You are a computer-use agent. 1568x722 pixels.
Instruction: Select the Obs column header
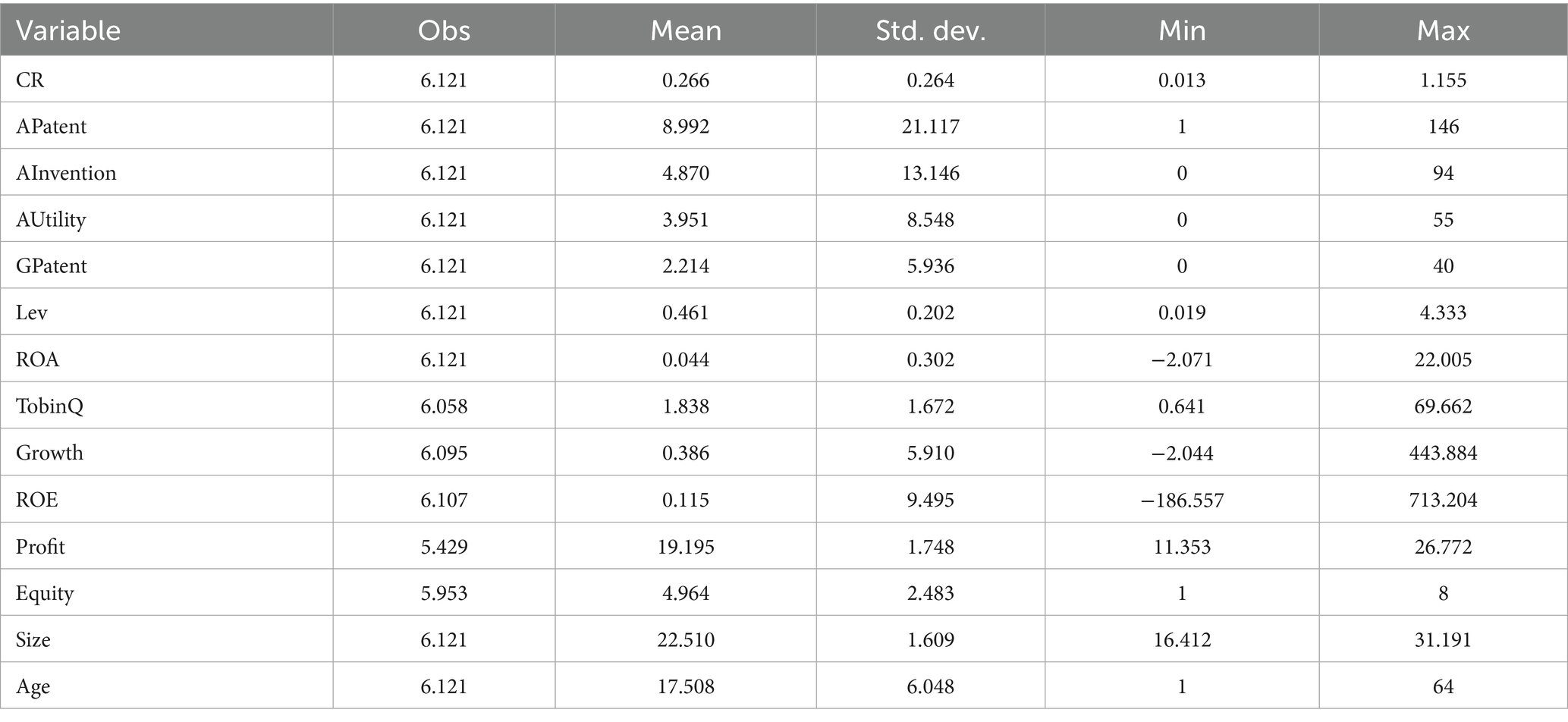444,30
